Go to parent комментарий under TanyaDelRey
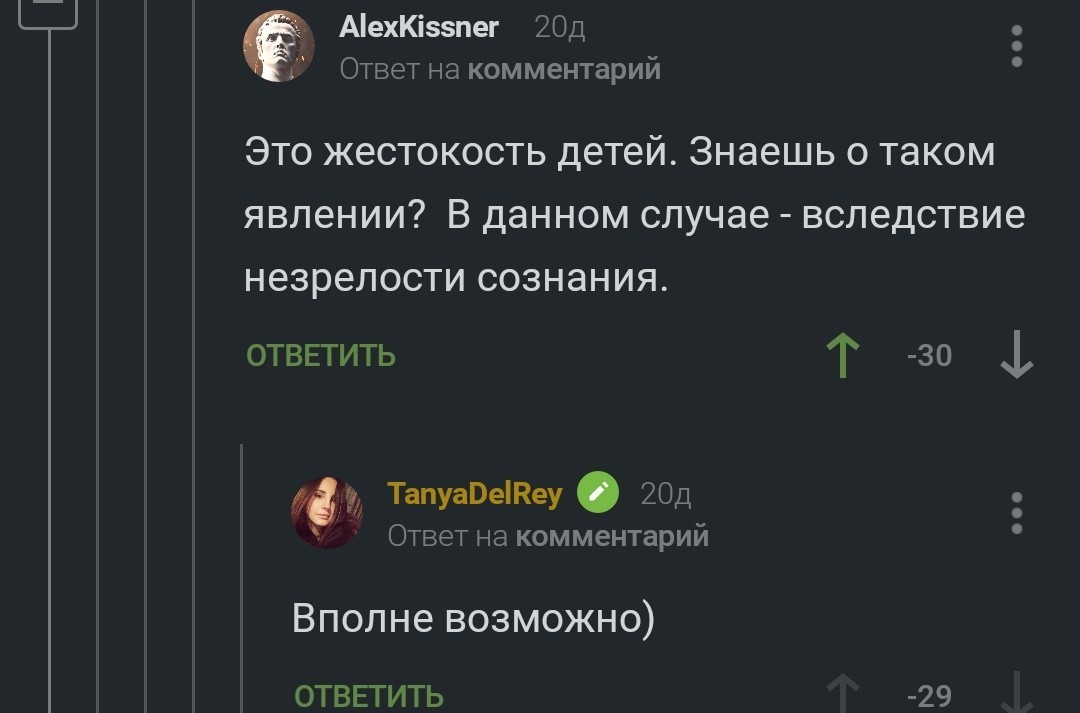 point(612,536)
